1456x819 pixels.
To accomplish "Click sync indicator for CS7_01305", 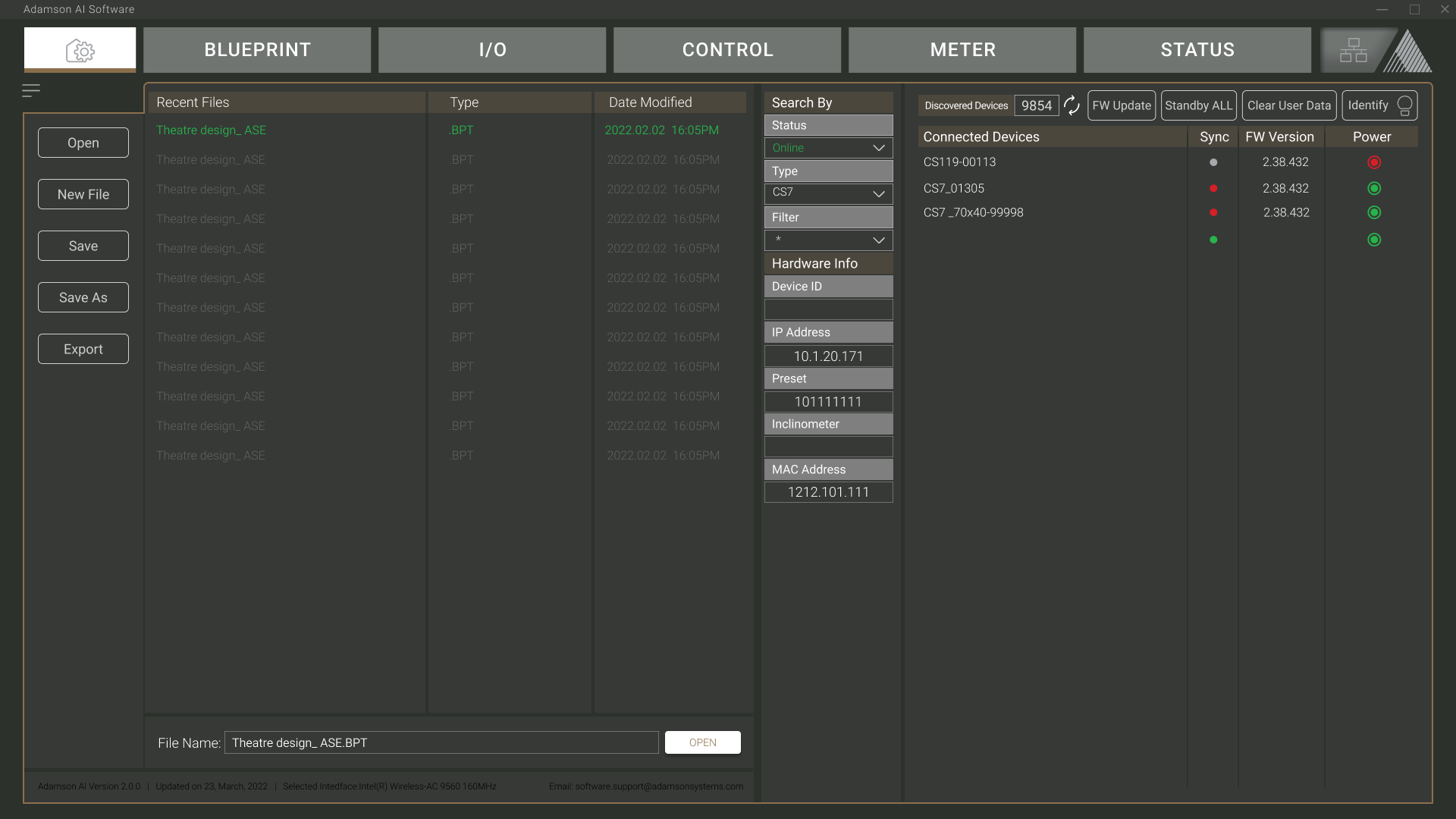I will click(1213, 188).
